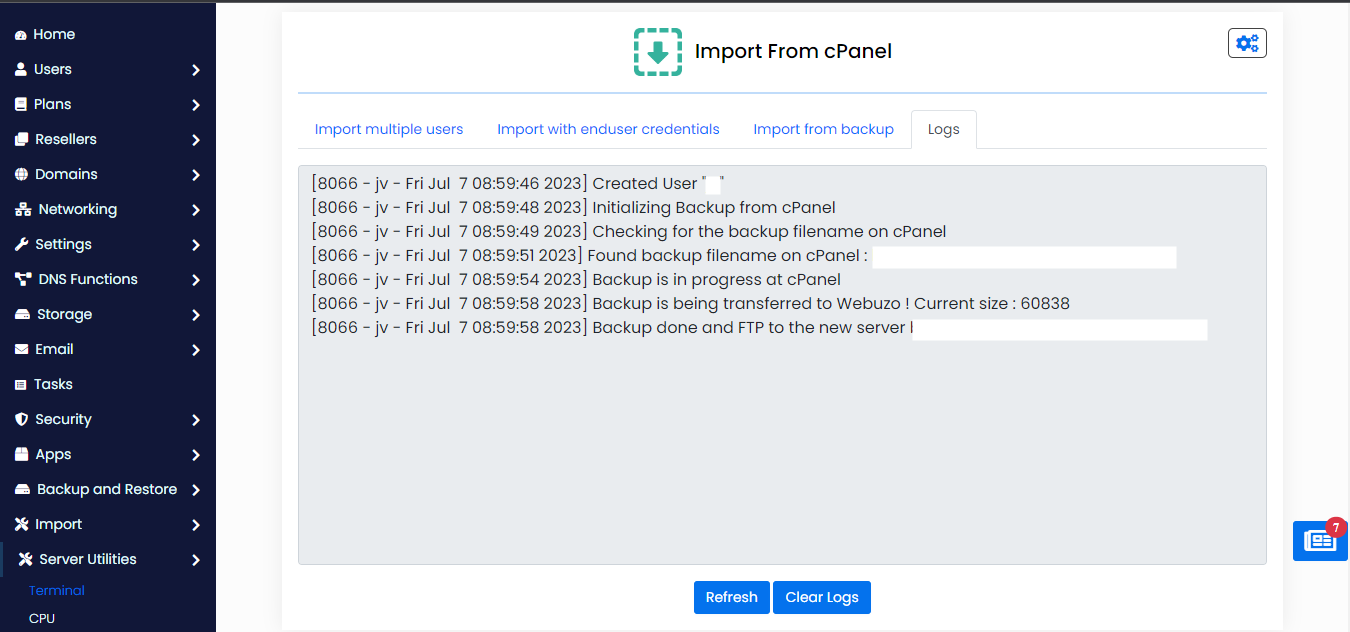Open the Import from backup tab

click(x=823, y=129)
